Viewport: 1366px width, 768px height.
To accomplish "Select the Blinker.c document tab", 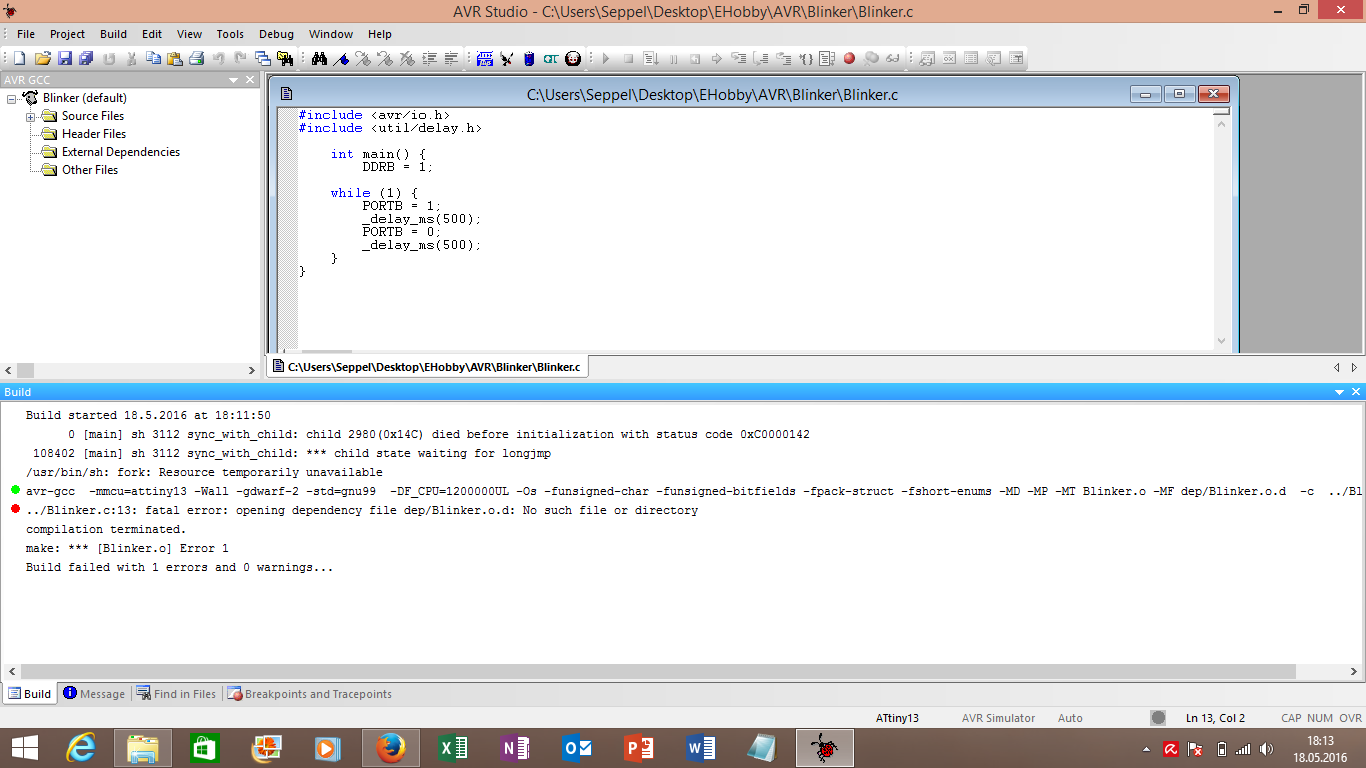I will coord(427,367).
